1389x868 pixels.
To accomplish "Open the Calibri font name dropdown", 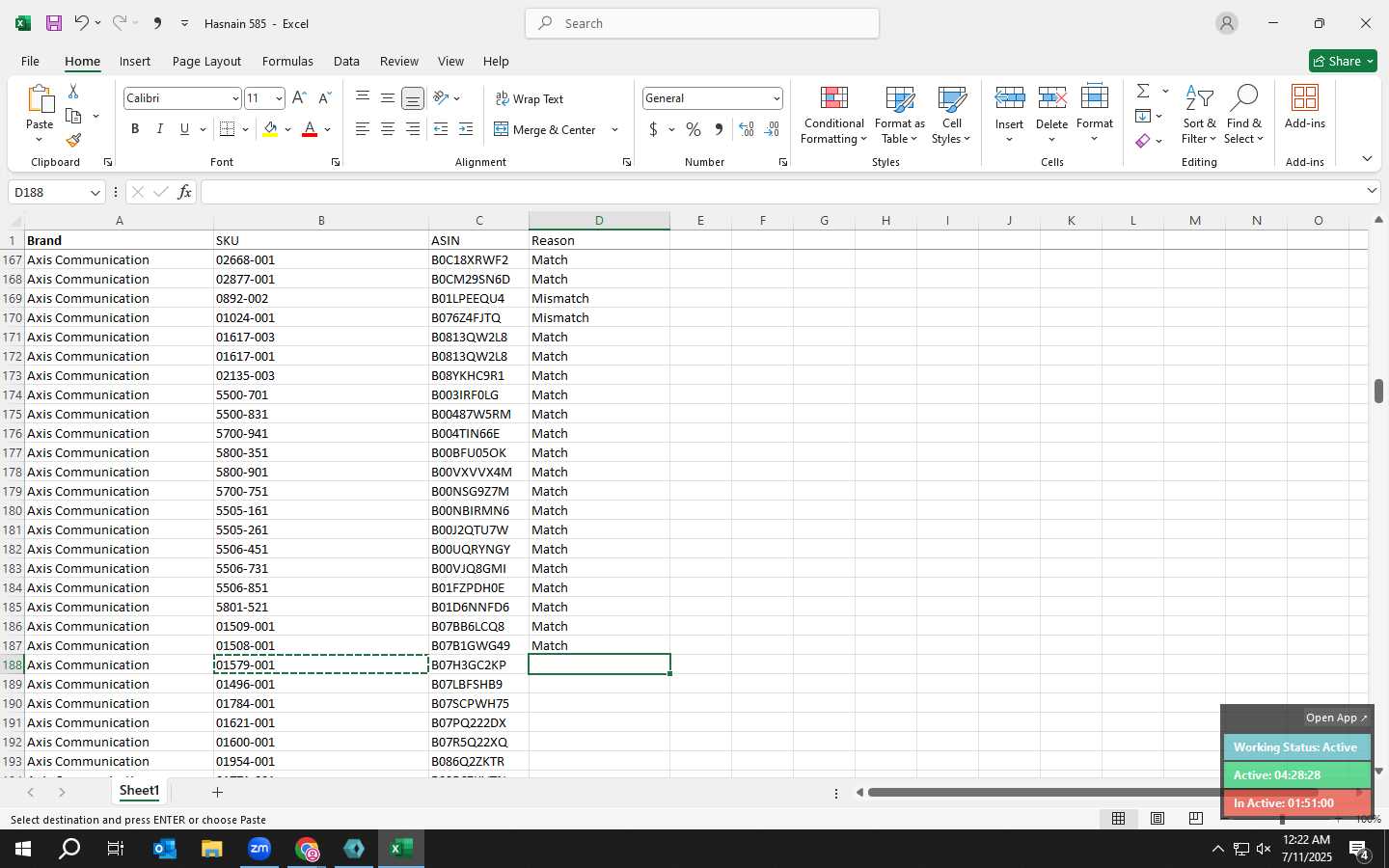I will [234, 98].
